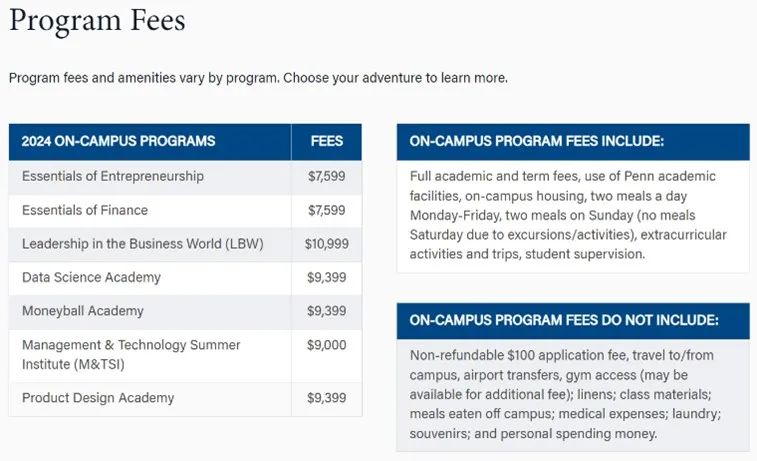Select the Moneyball Academy row
The image size is (757, 461).
(185, 311)
